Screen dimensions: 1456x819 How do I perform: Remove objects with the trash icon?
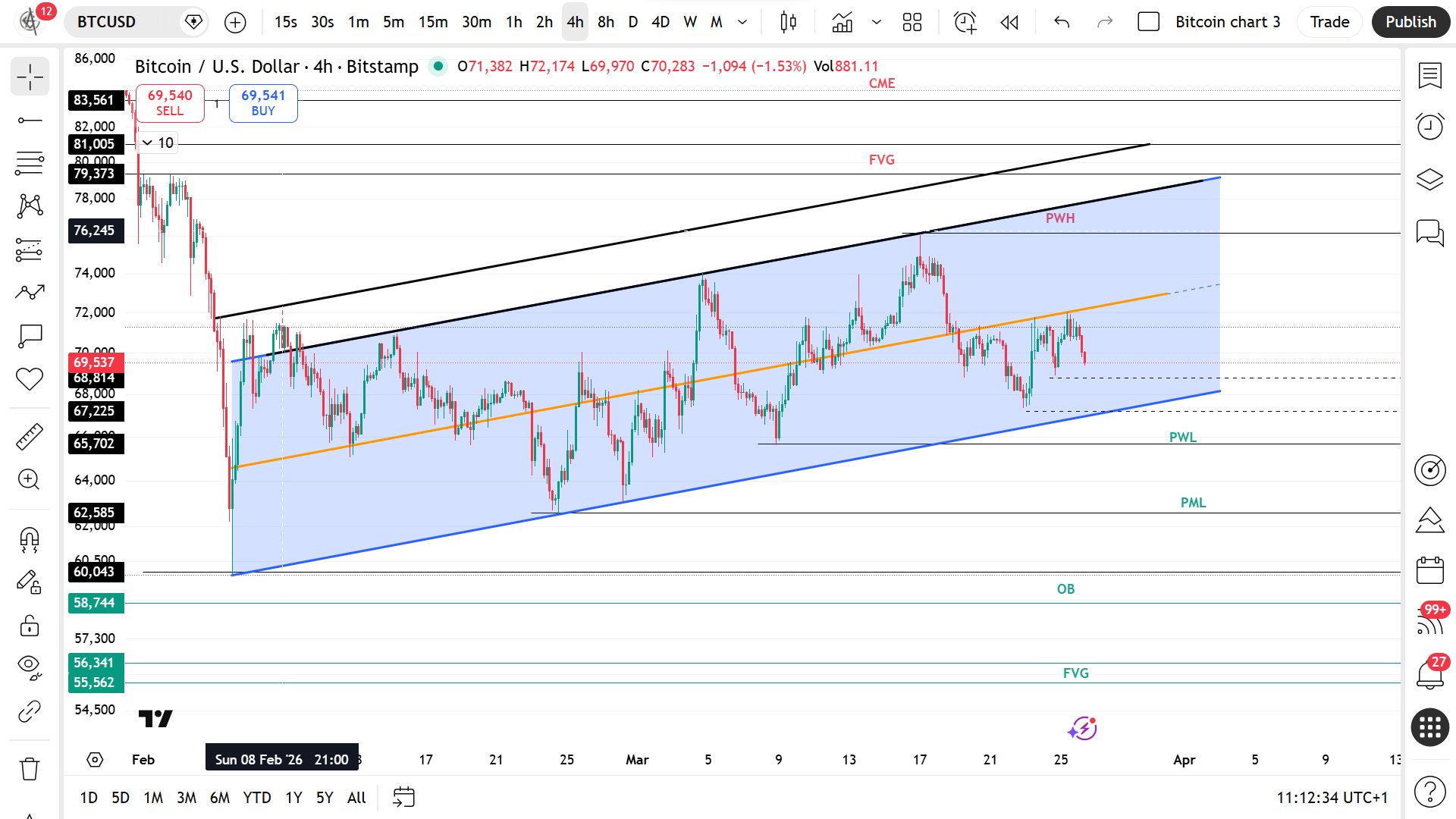pos(30,768)
